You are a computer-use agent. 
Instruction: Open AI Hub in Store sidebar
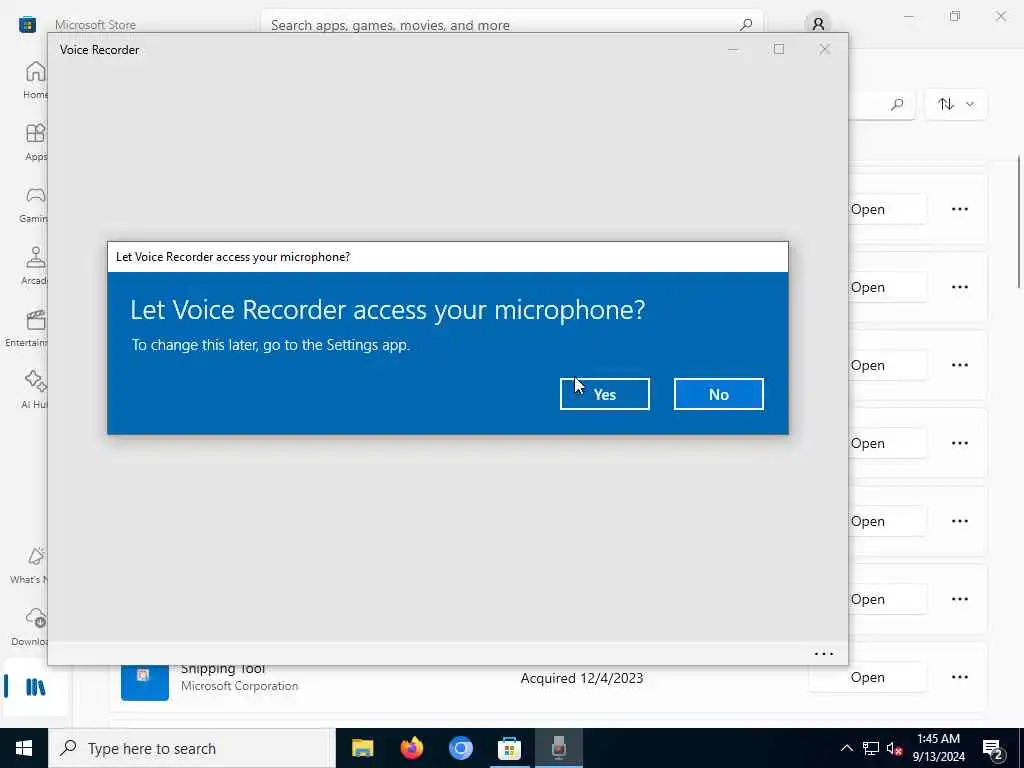(34, 390)
